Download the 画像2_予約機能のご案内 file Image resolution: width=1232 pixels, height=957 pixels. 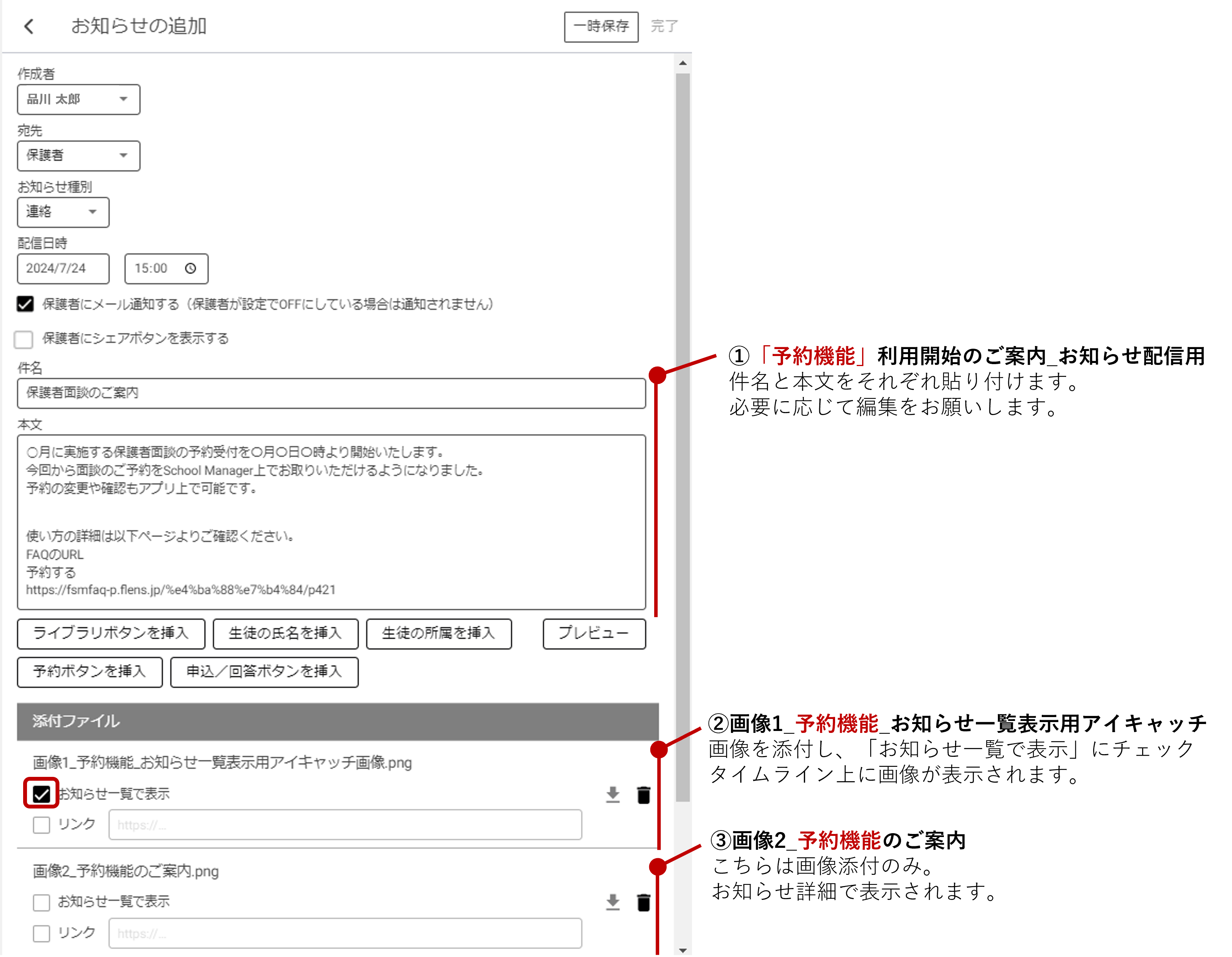coord(613,902)
